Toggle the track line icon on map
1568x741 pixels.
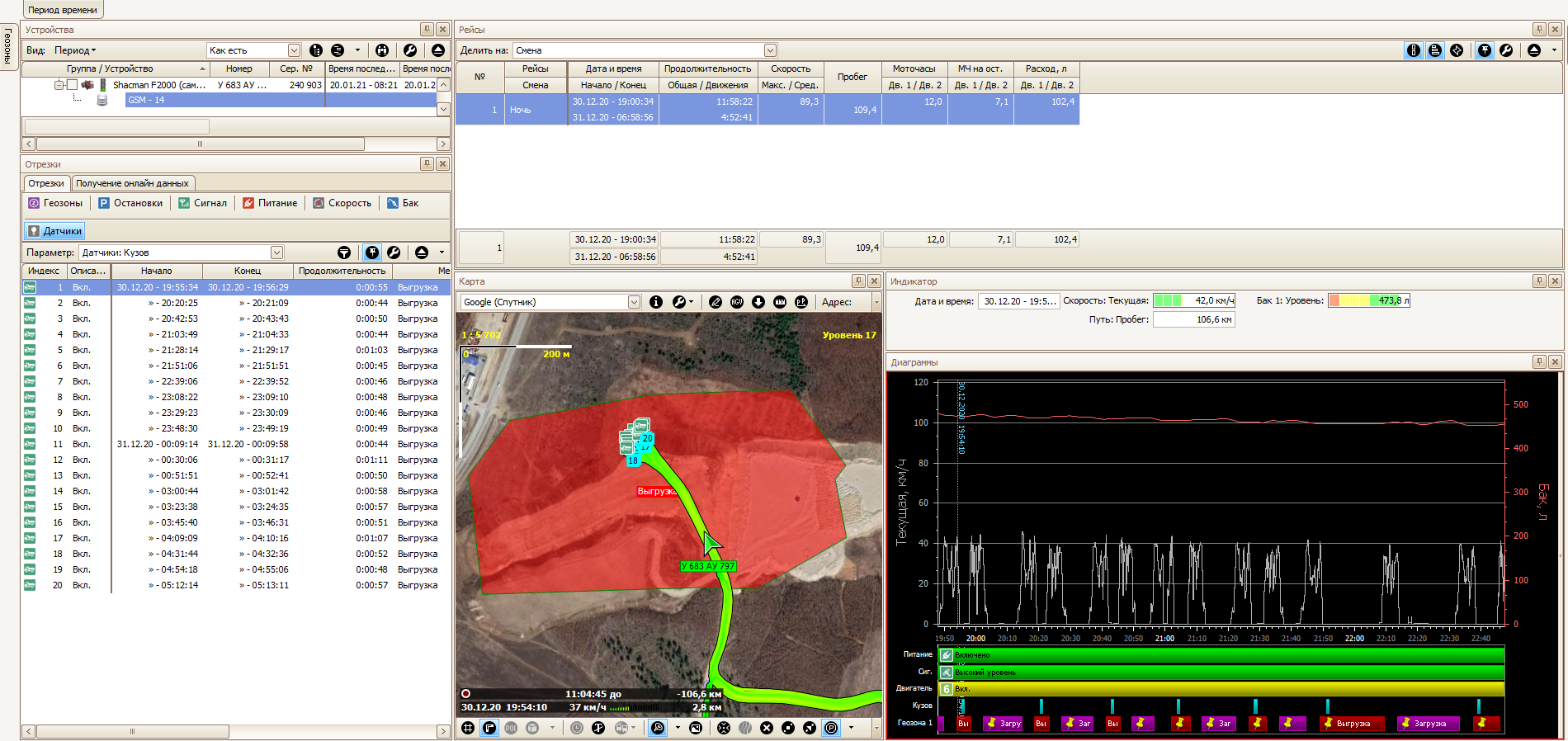pyautogui.click(x=489, y=728)
